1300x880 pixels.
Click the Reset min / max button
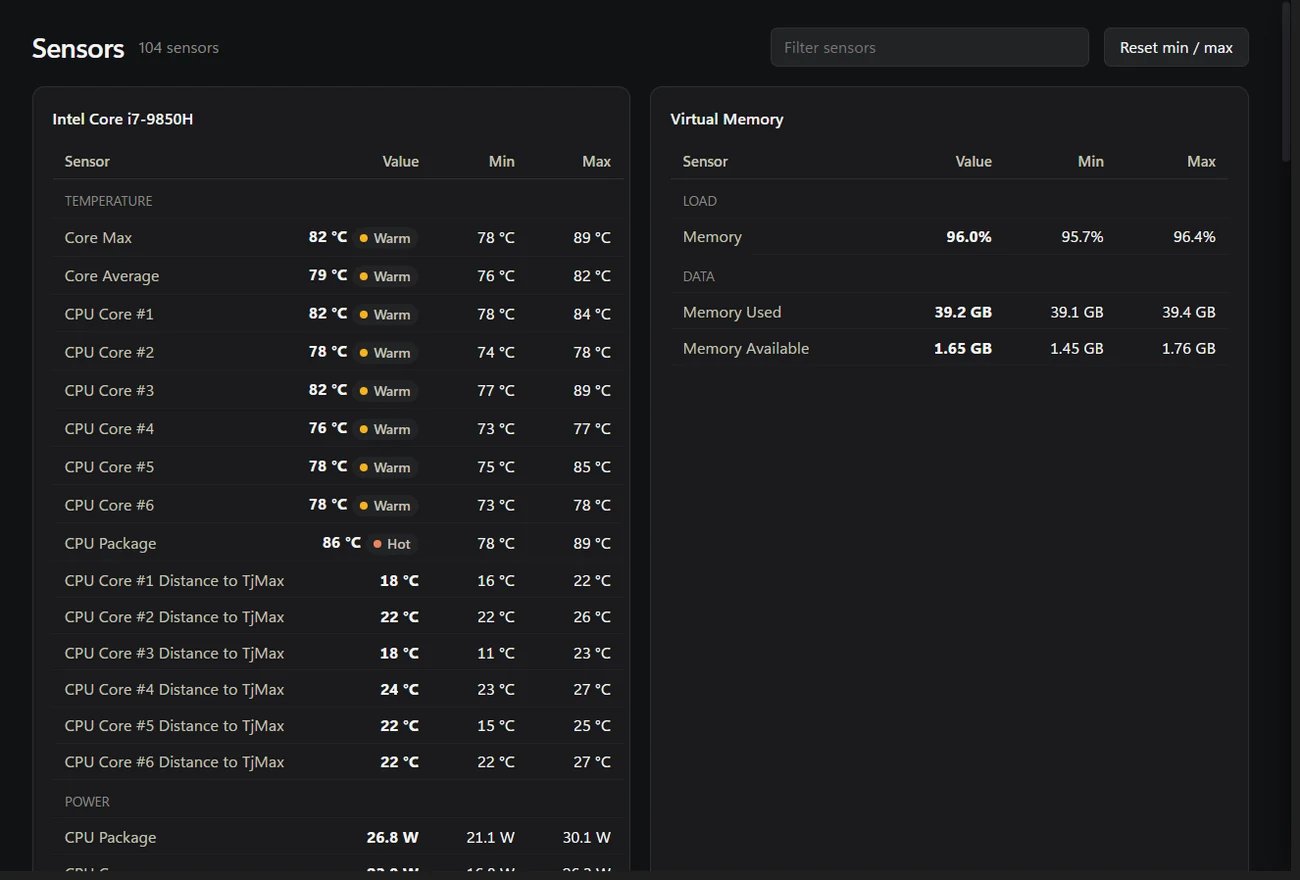tap(1176, 47)
